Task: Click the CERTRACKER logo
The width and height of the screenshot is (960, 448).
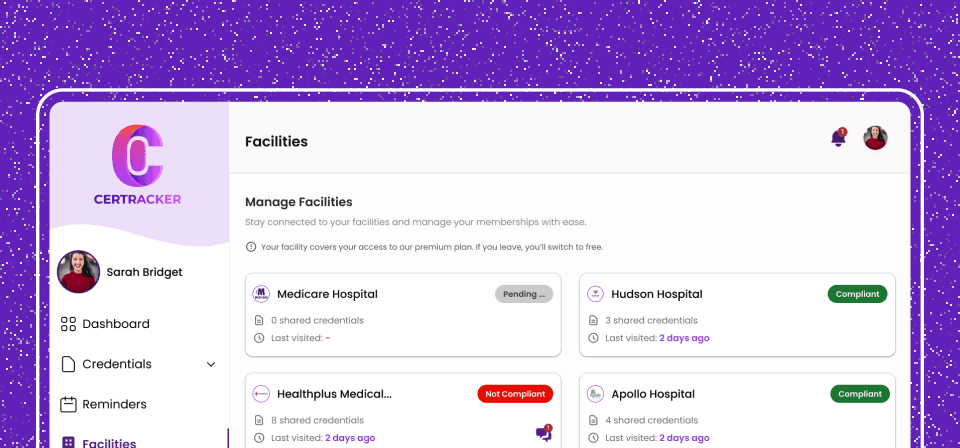Action: coord(139,164)
